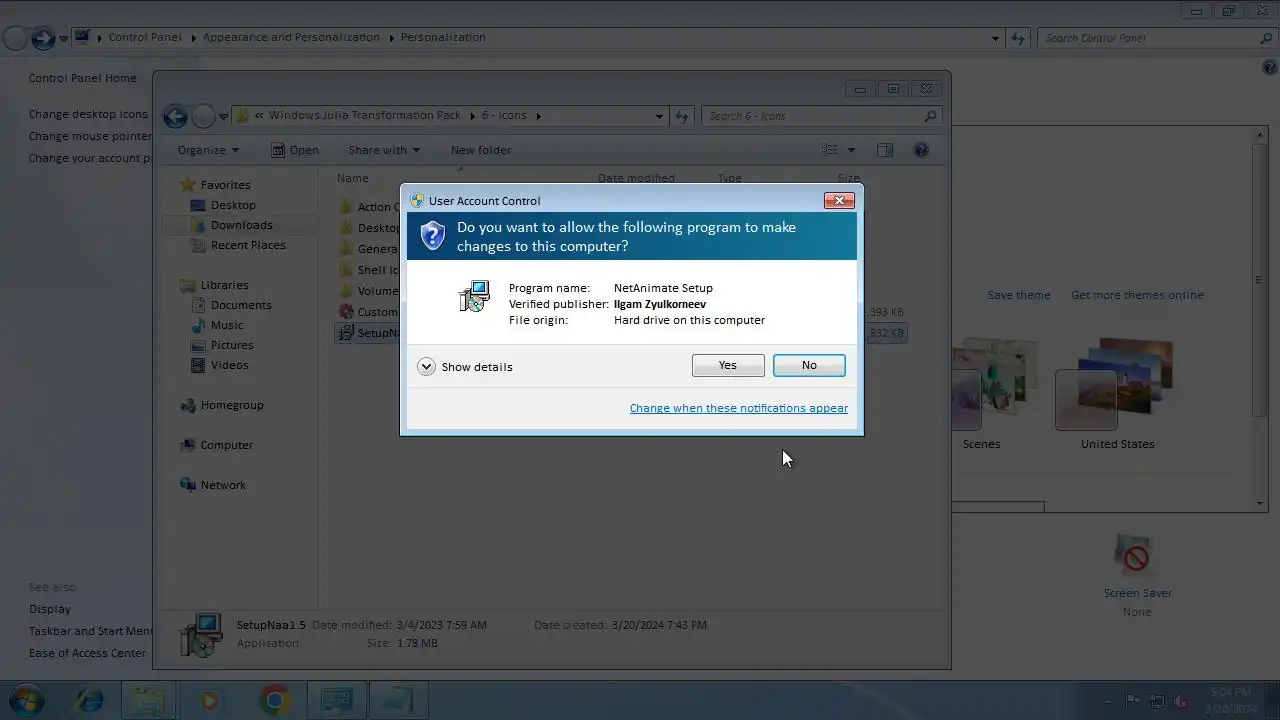Click the UAC shield icon in banner
Screen dimensions: 1280x720
[432, 236]
